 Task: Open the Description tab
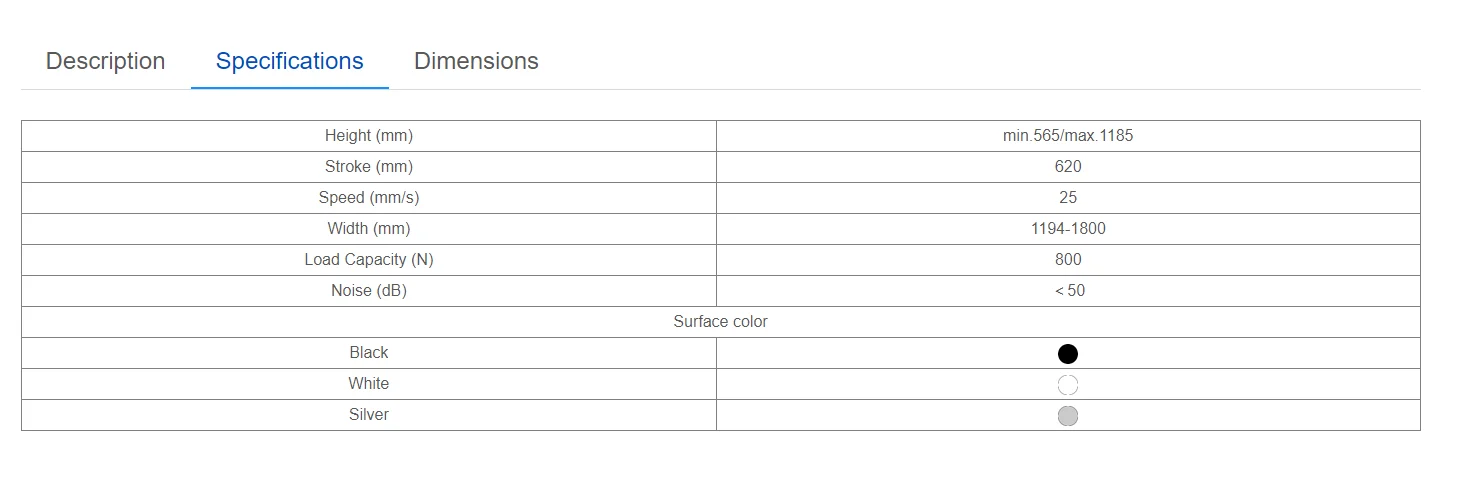[x=105, y=61]
